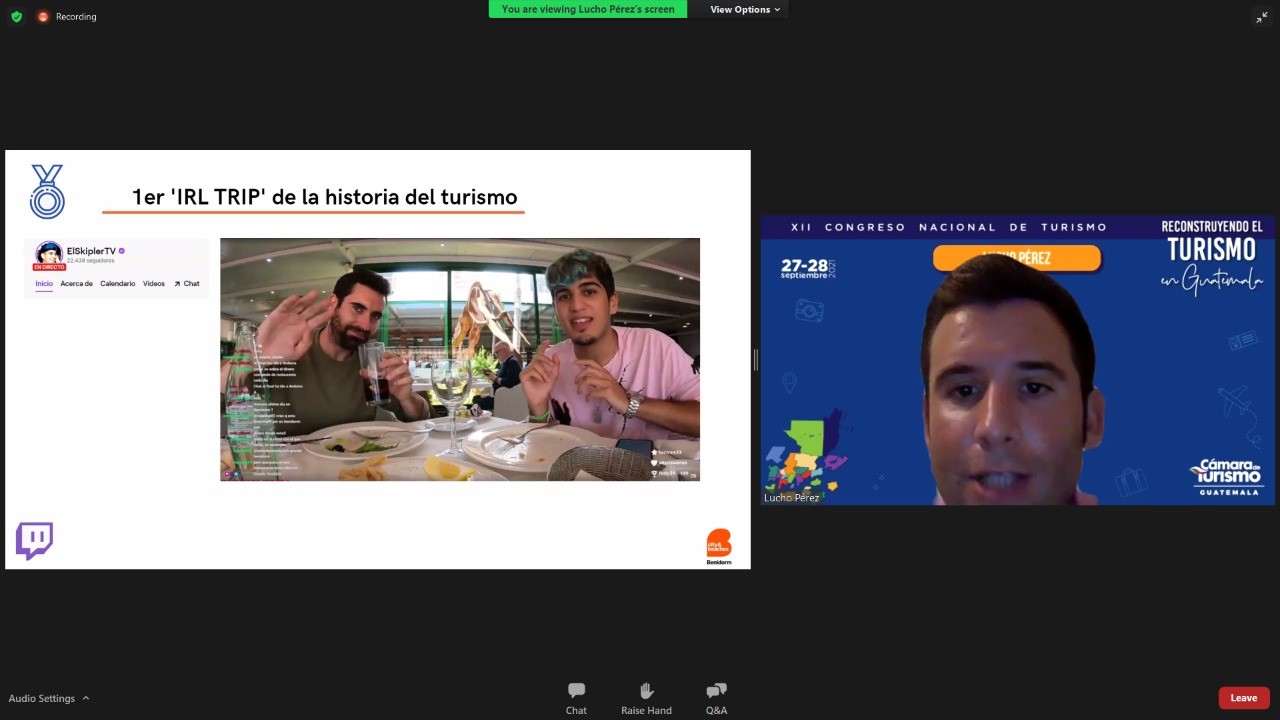Screen dimensions: 1280x720
Task: Open the Q&A panel
Action: (716, 698)
